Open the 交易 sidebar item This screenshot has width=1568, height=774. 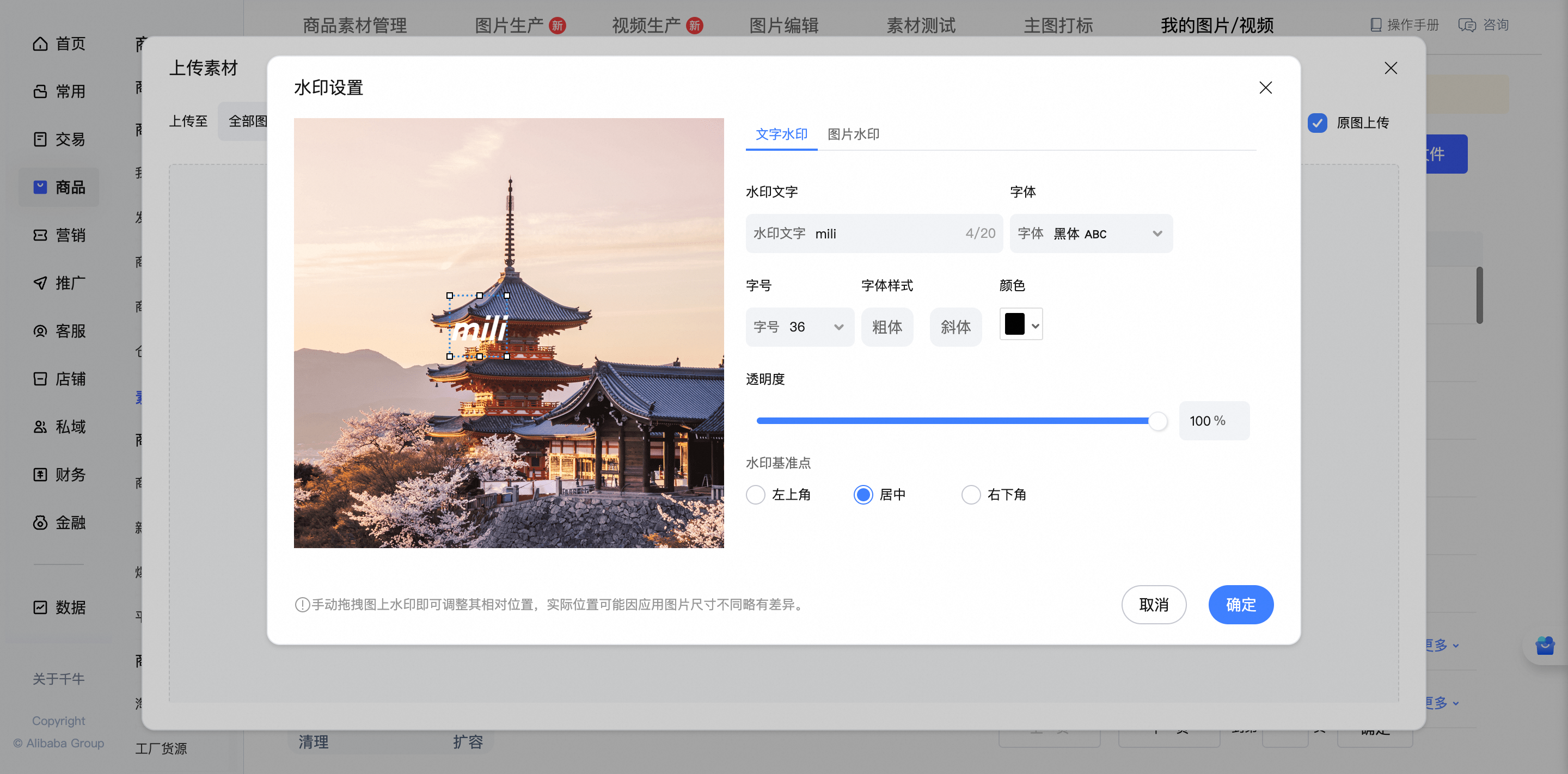pyautogui.click(x=58, y=139)
